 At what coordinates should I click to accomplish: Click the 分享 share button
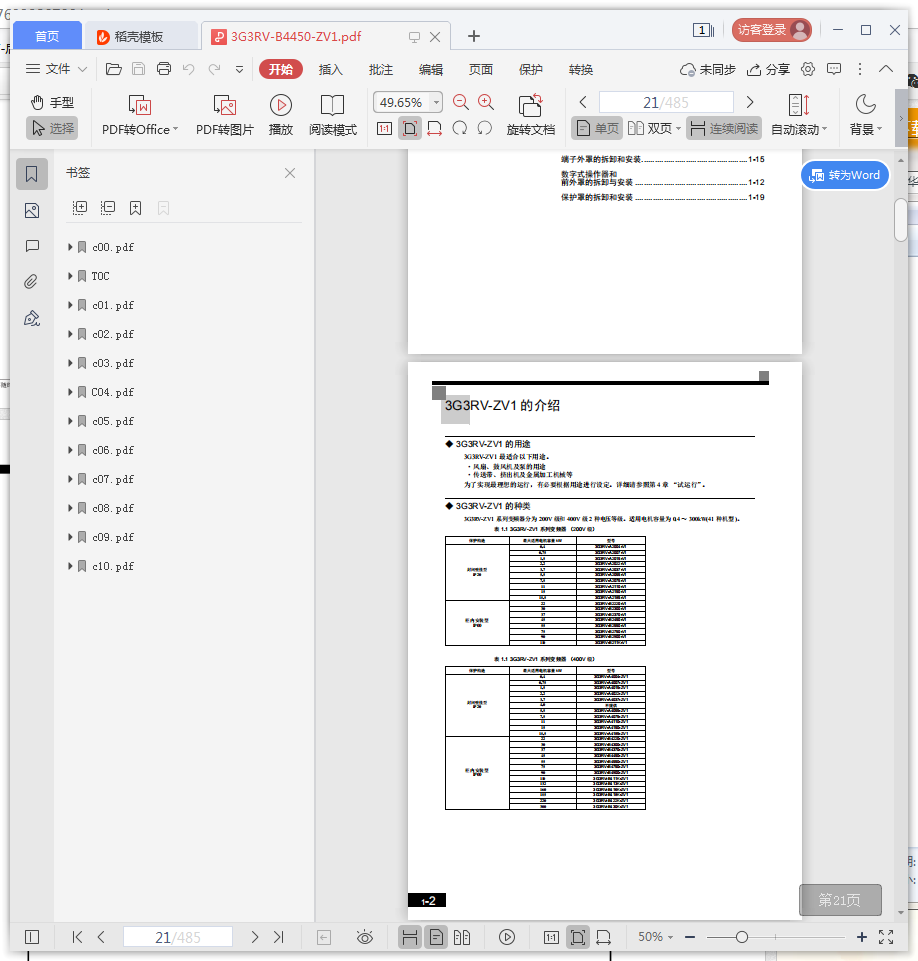[768, 69]
